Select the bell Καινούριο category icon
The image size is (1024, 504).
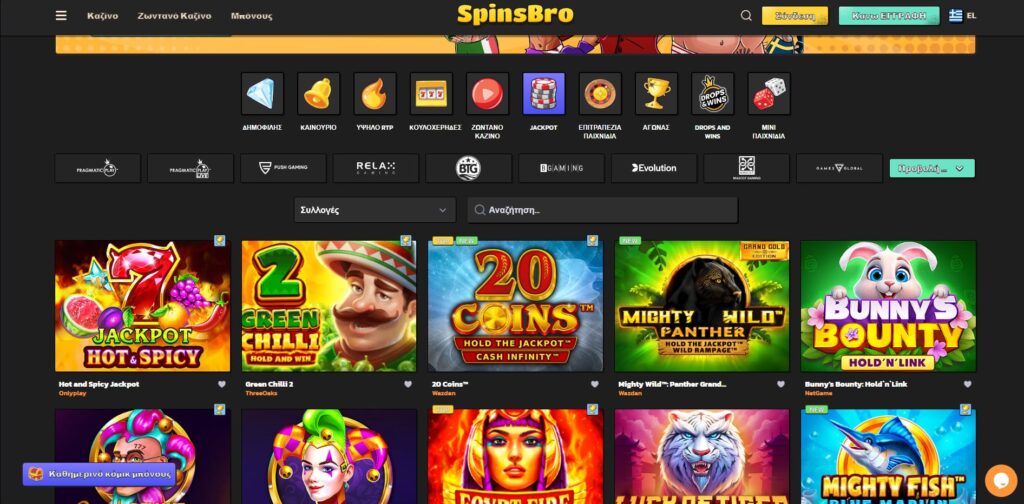coord(318,93)
